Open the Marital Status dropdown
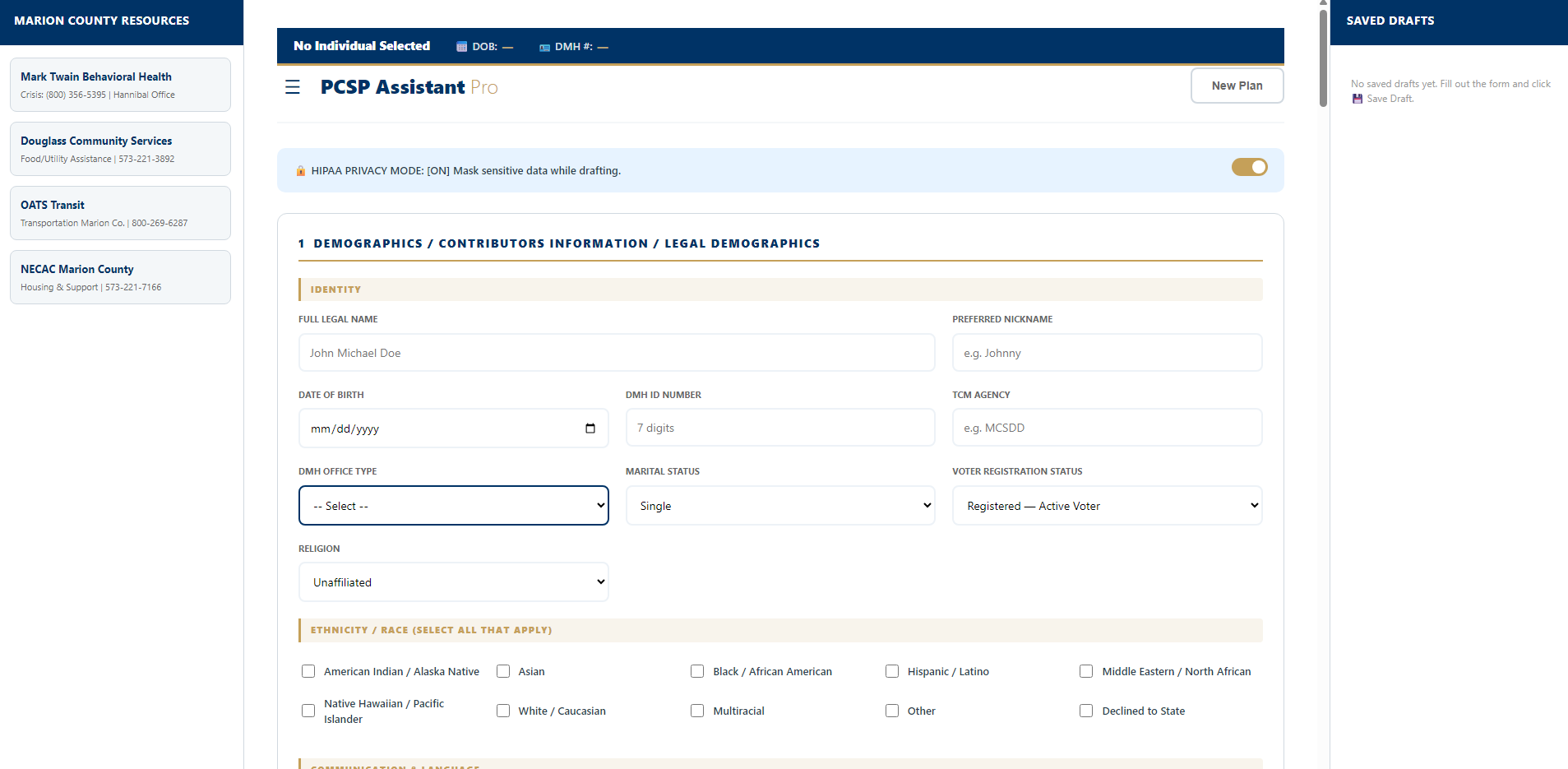Image resolution: width=1568 pixels, height=769 pixels. point(779,505)
